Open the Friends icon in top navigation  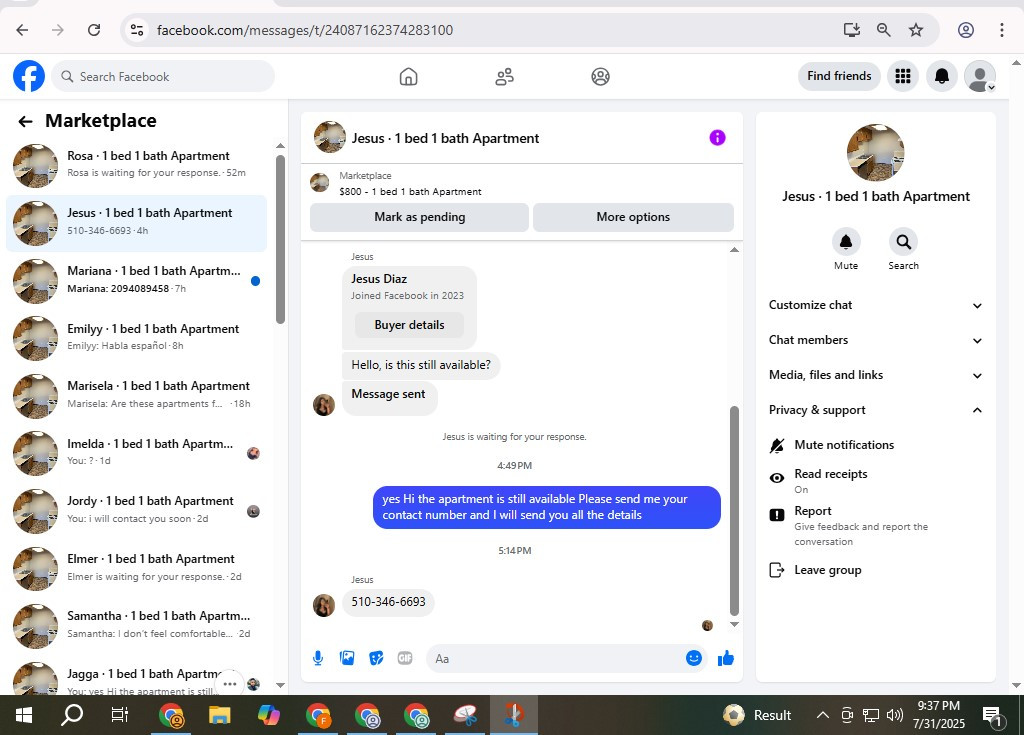[x=504, y=76]
